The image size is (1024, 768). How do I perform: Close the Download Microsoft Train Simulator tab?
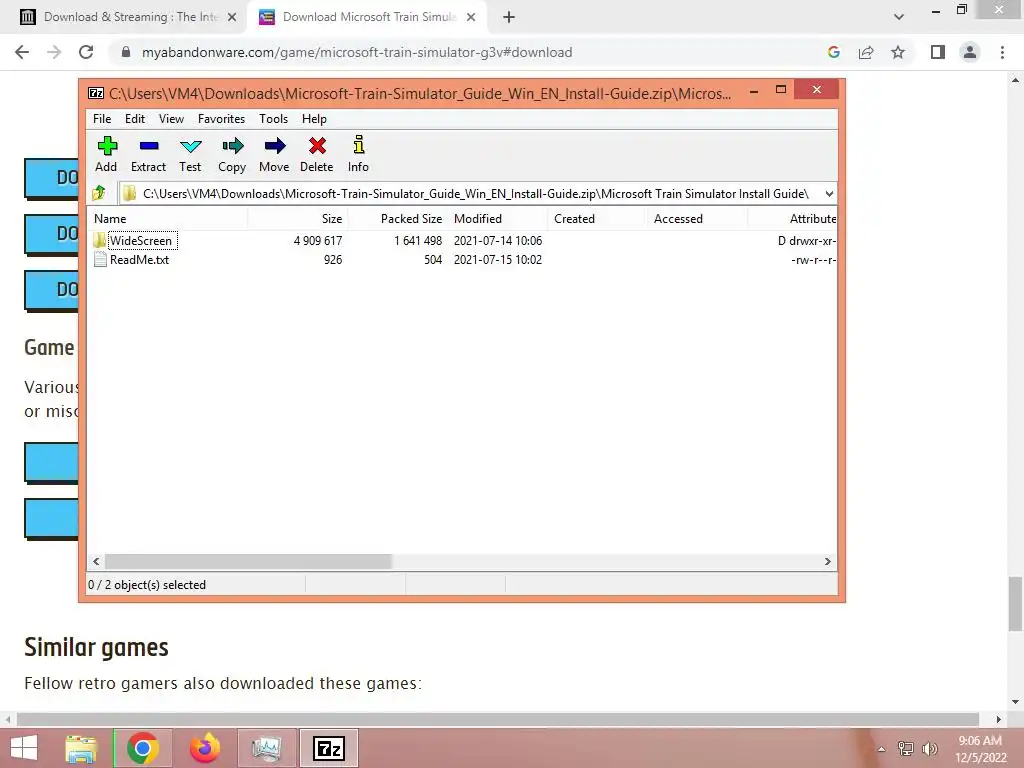(x=471, y=17)
